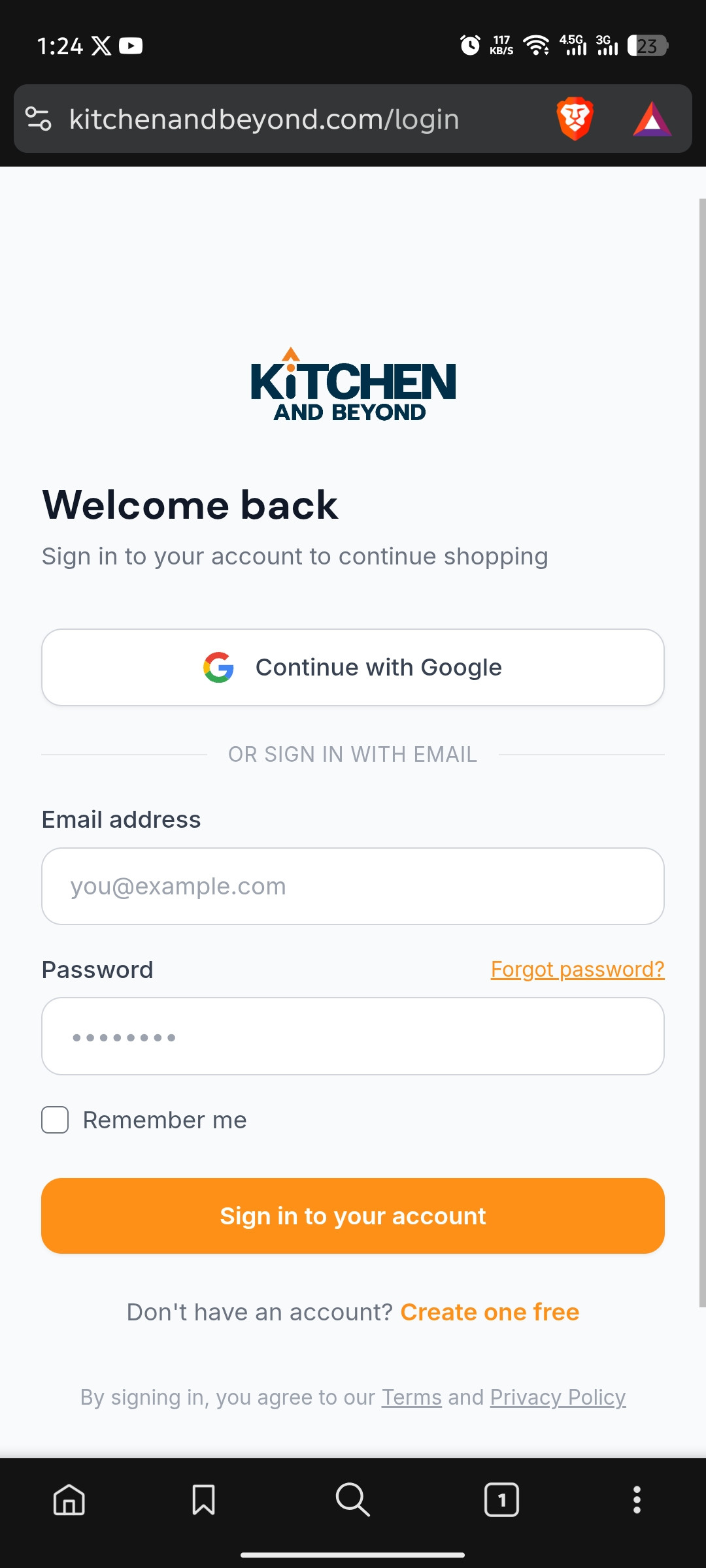
Task: Open the Terms link
Action: point(411,1397)
